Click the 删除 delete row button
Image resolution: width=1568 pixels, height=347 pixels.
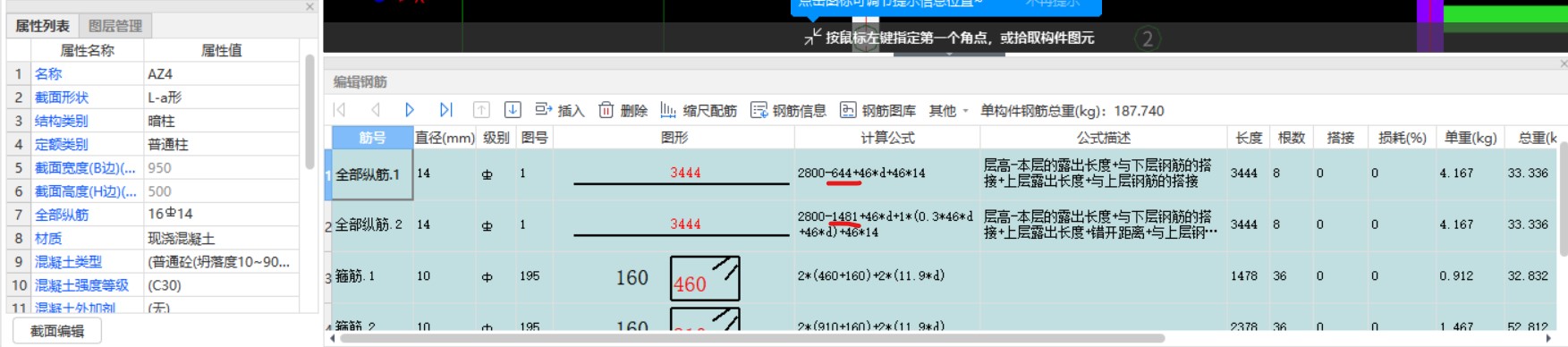click(623, 110)
